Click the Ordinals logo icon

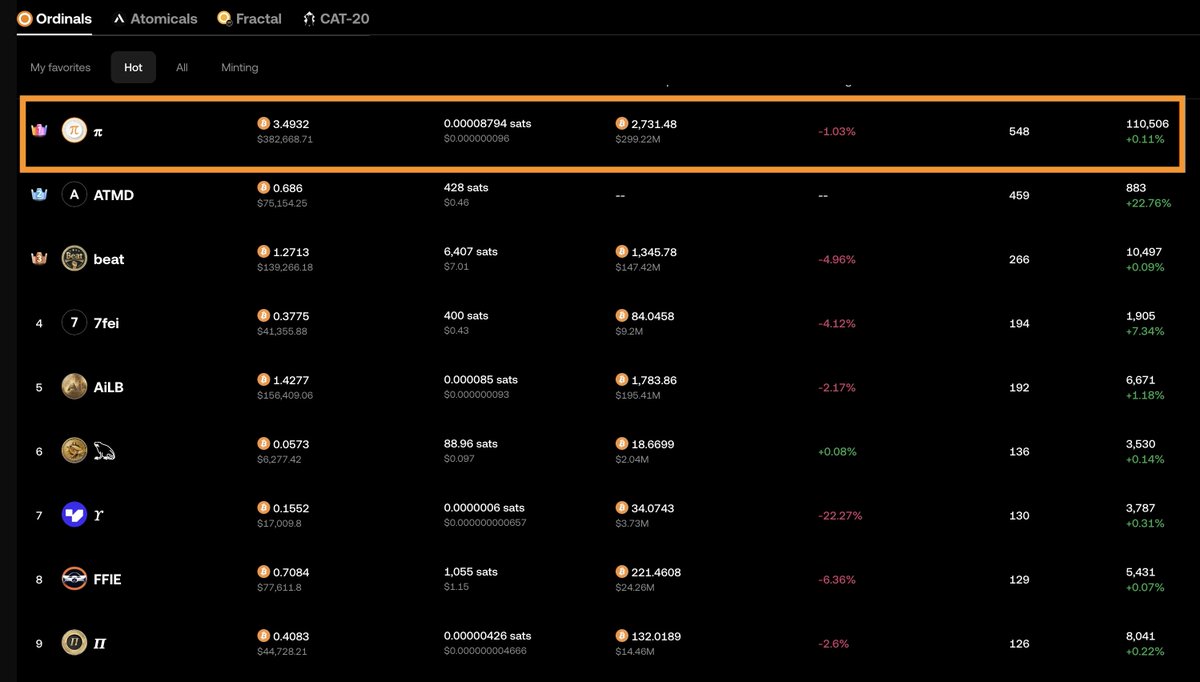click(25, 18)
